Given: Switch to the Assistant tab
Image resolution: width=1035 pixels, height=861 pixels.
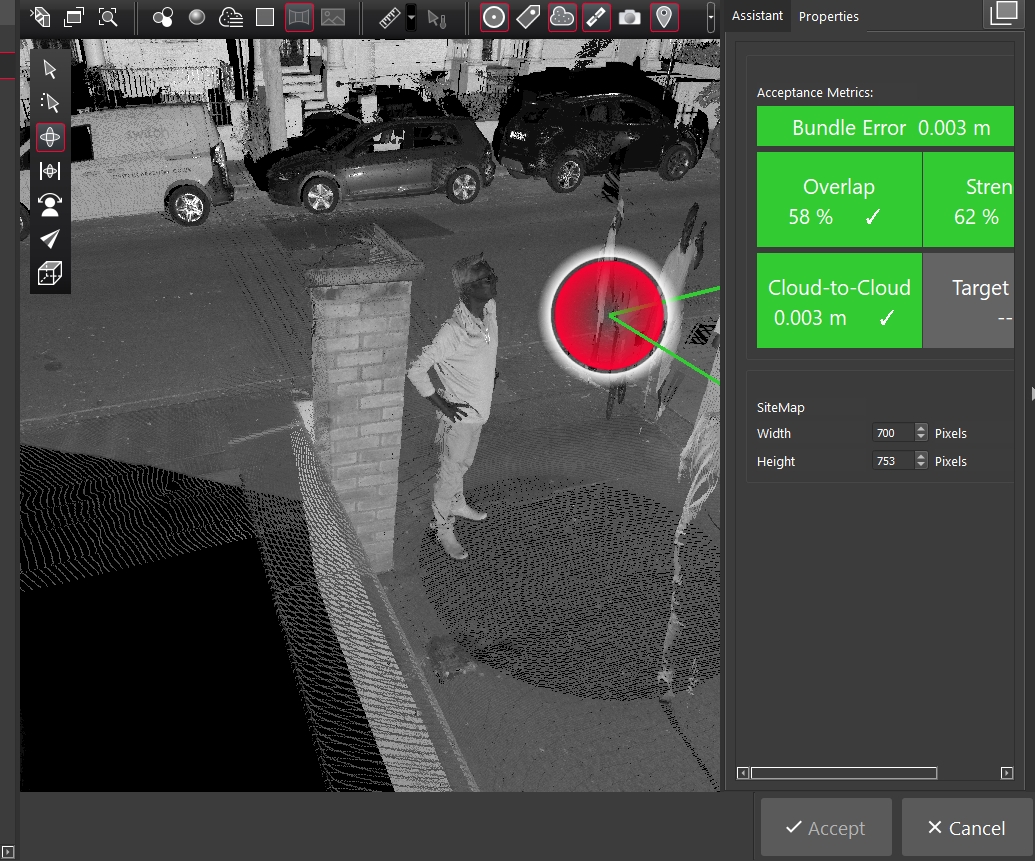Looking at the screenshot, I should pyautogui.click(x=757, y=16).
